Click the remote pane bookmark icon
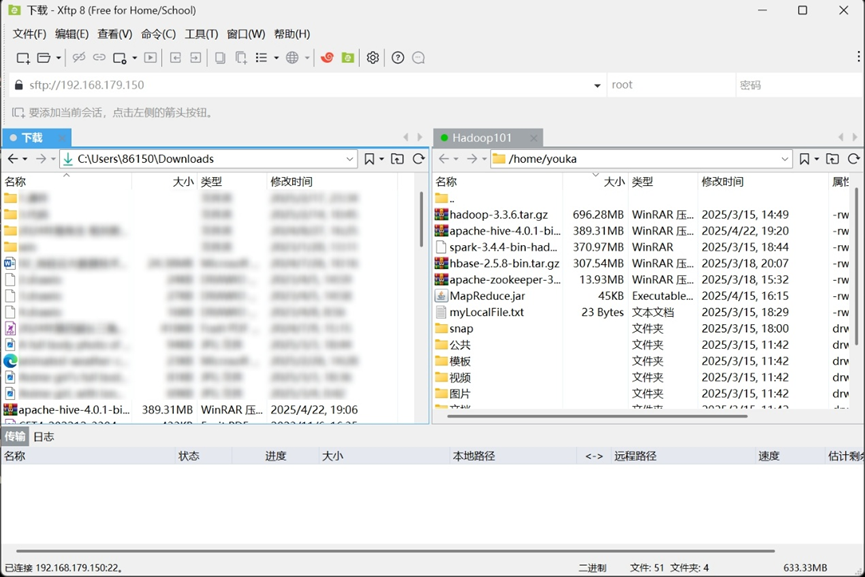The height and width of the screenshot is (577, 865). [804, 159]
